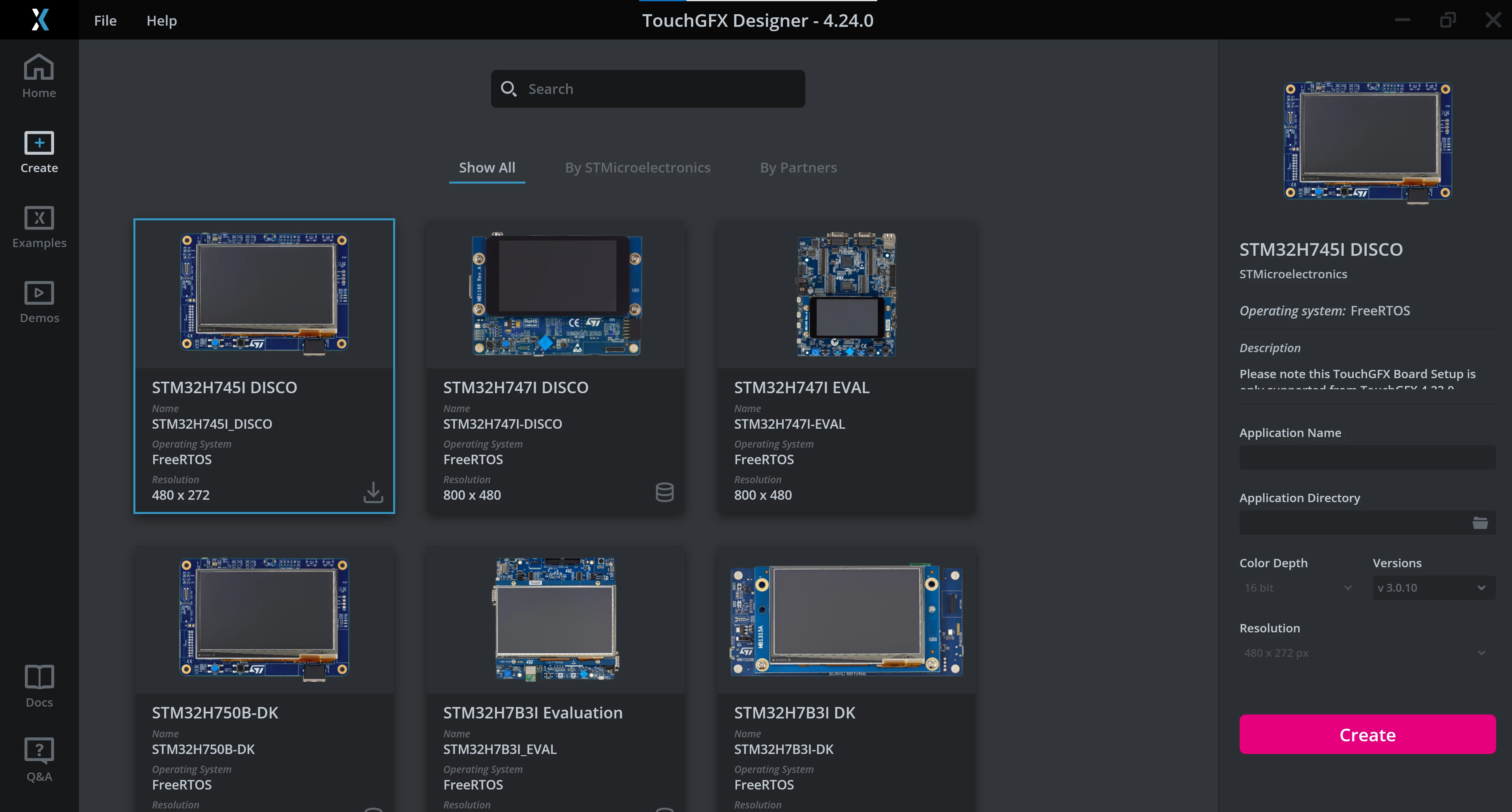Click download icon on STM32H745I DISCO card
1512x812 pixels.
(373, 492)
